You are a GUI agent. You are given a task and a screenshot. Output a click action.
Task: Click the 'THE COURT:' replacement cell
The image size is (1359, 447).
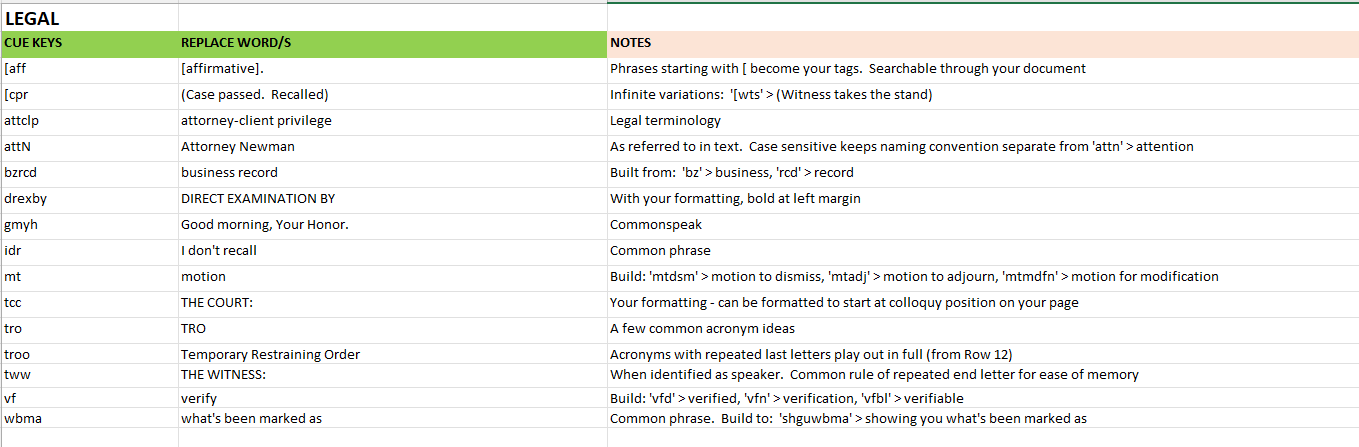point(392,304)
